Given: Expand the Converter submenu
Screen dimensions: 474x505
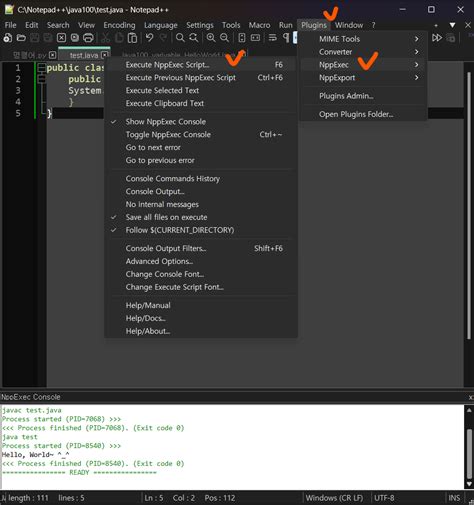Looking at the screenshot, I should (364, 52).
